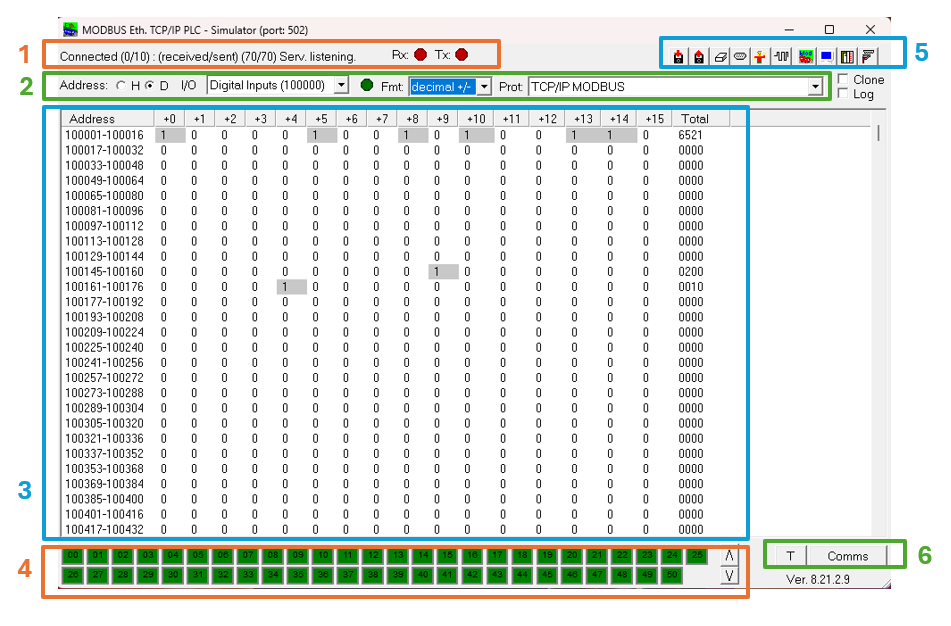
Task: Open the Digital Inputs I/O dropdown
Action: tap(341, 86)
